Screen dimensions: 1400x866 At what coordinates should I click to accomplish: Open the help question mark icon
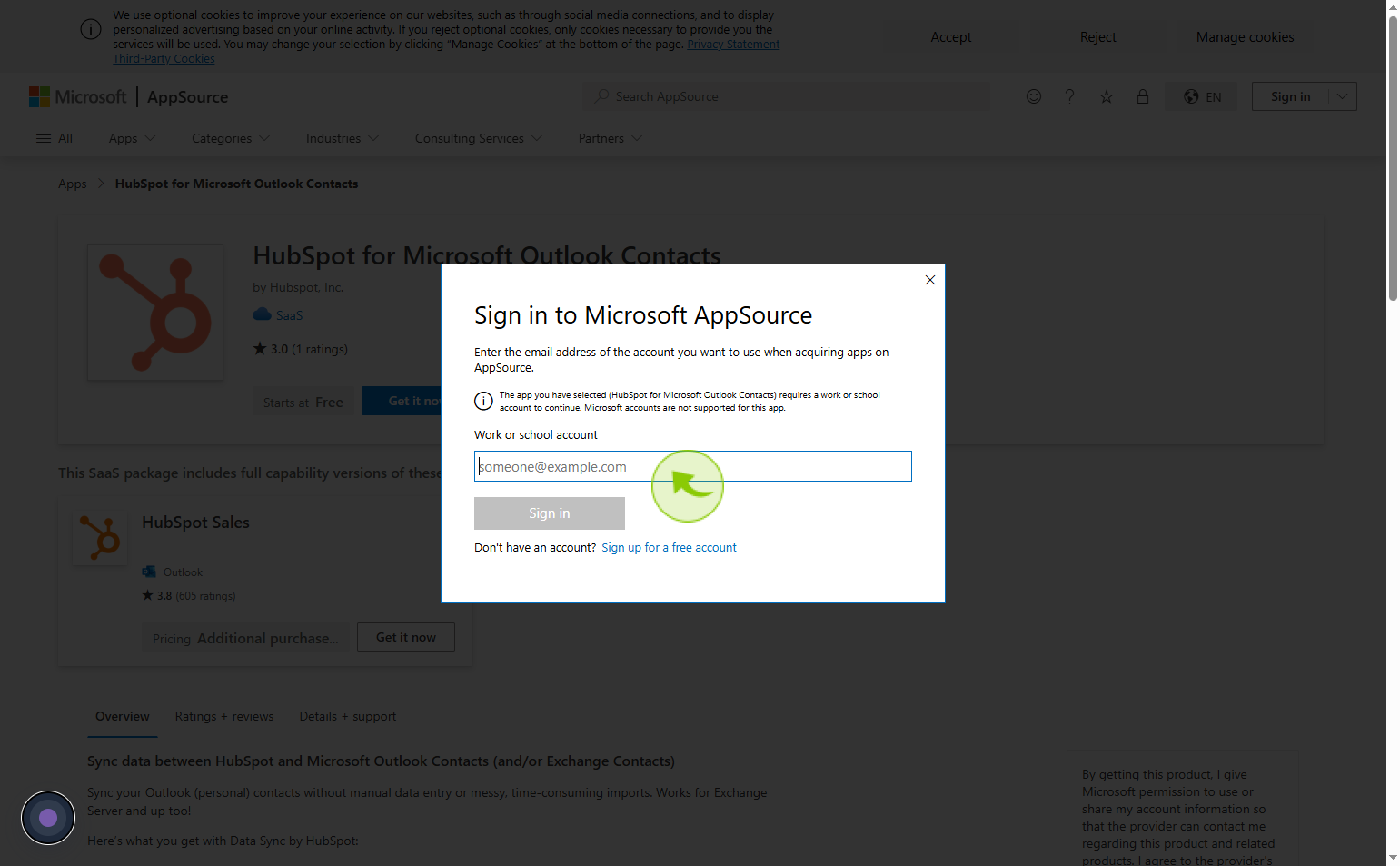[x=1070, y=96]
